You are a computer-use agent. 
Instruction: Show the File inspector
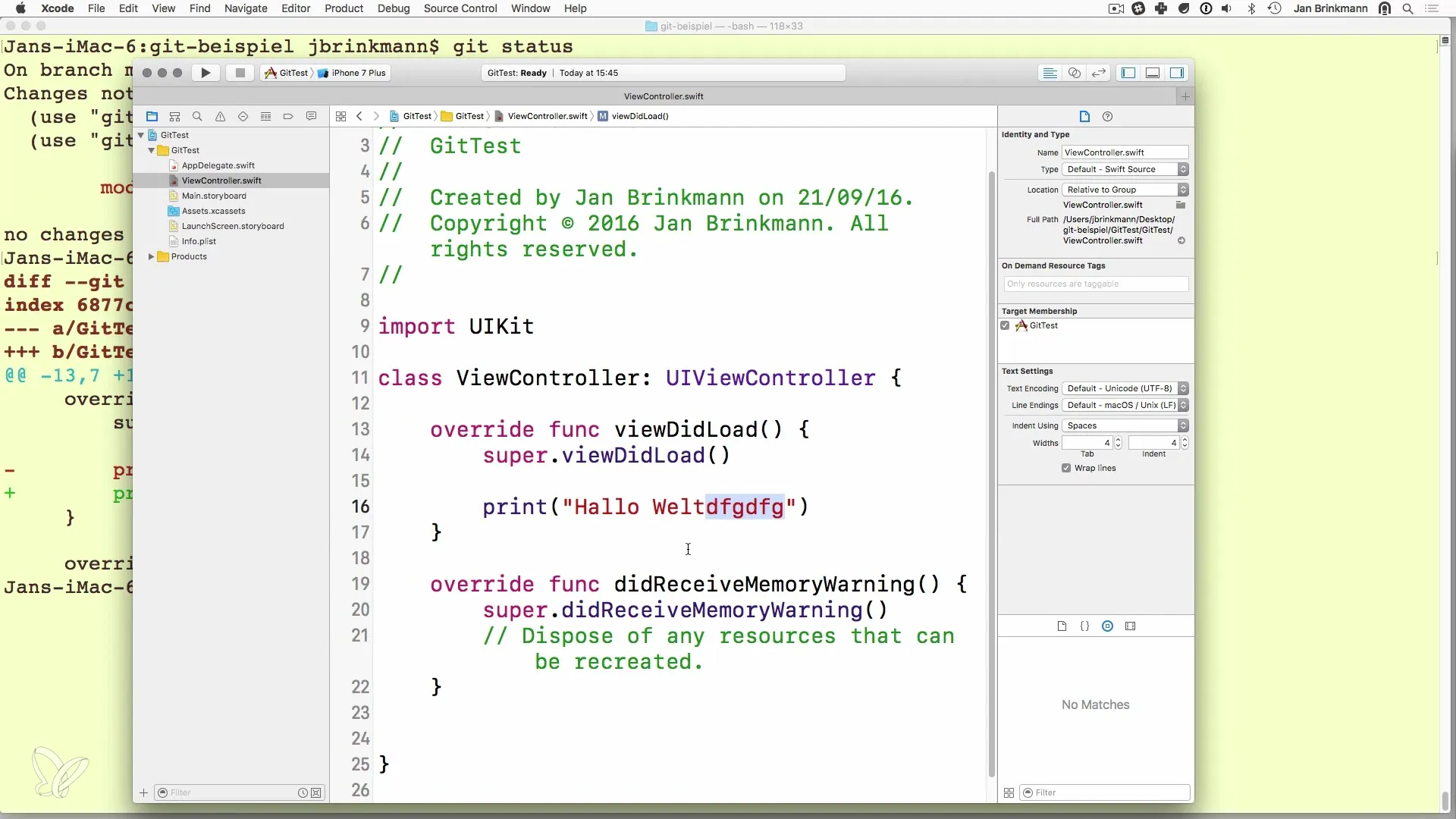point(1084,116)
